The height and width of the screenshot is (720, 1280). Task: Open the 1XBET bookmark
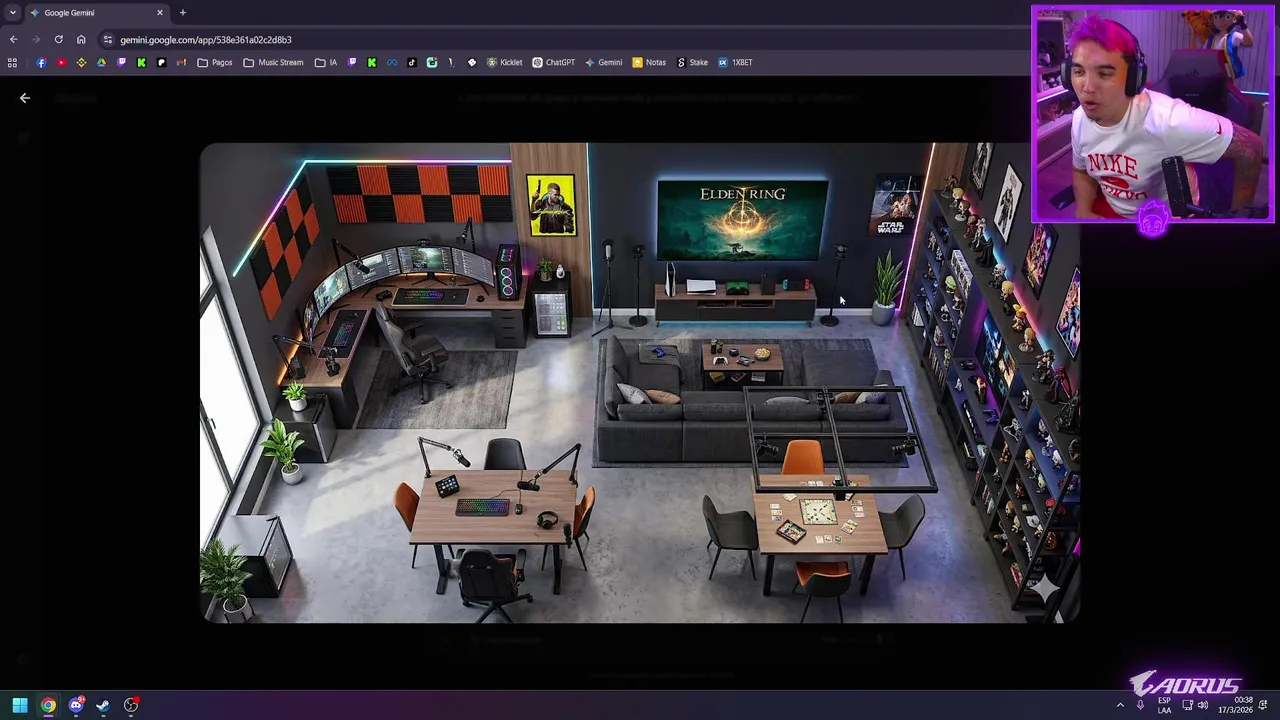tap(735, 62)
